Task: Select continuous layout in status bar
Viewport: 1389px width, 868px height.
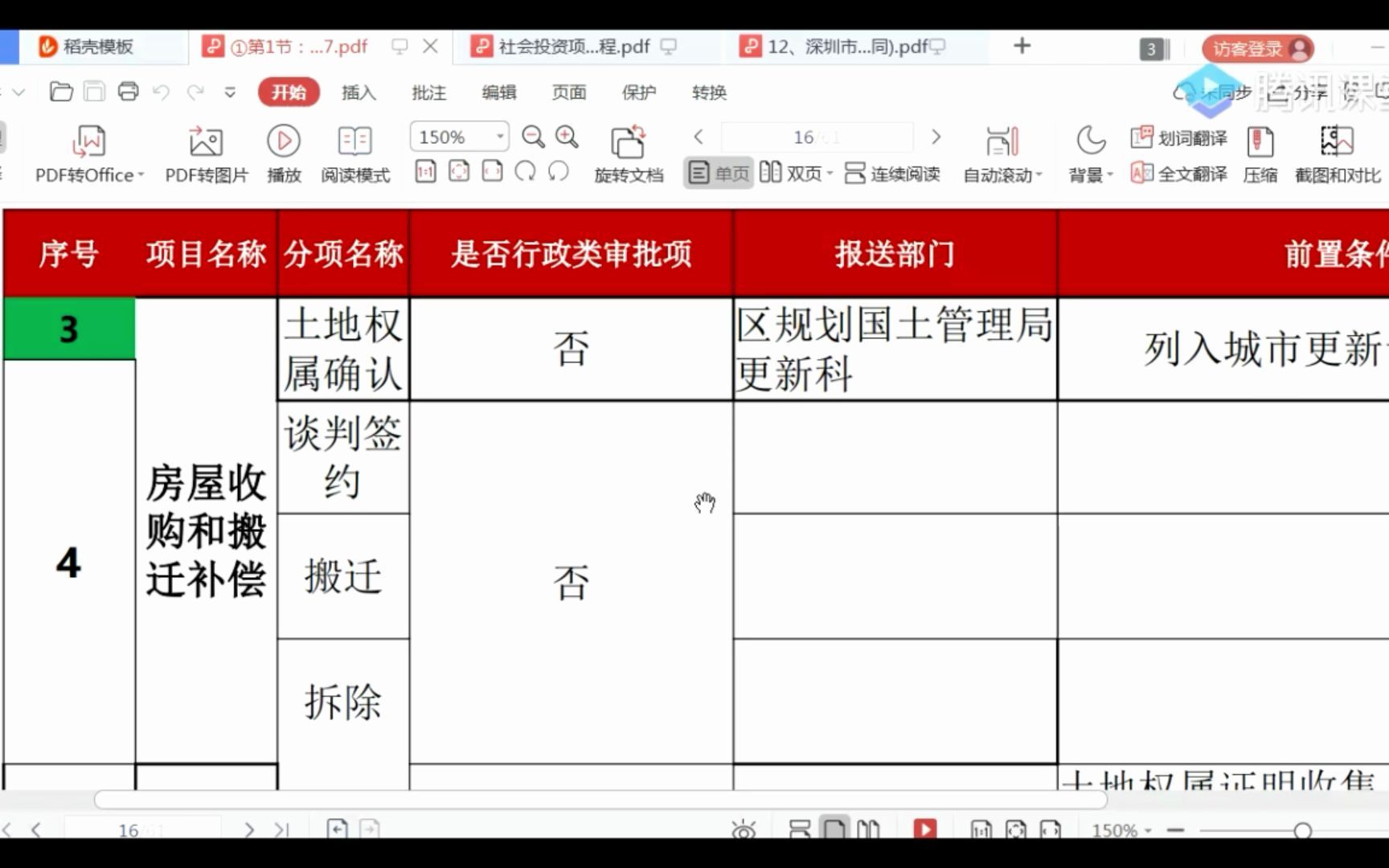Action: (x=800, y=829)
